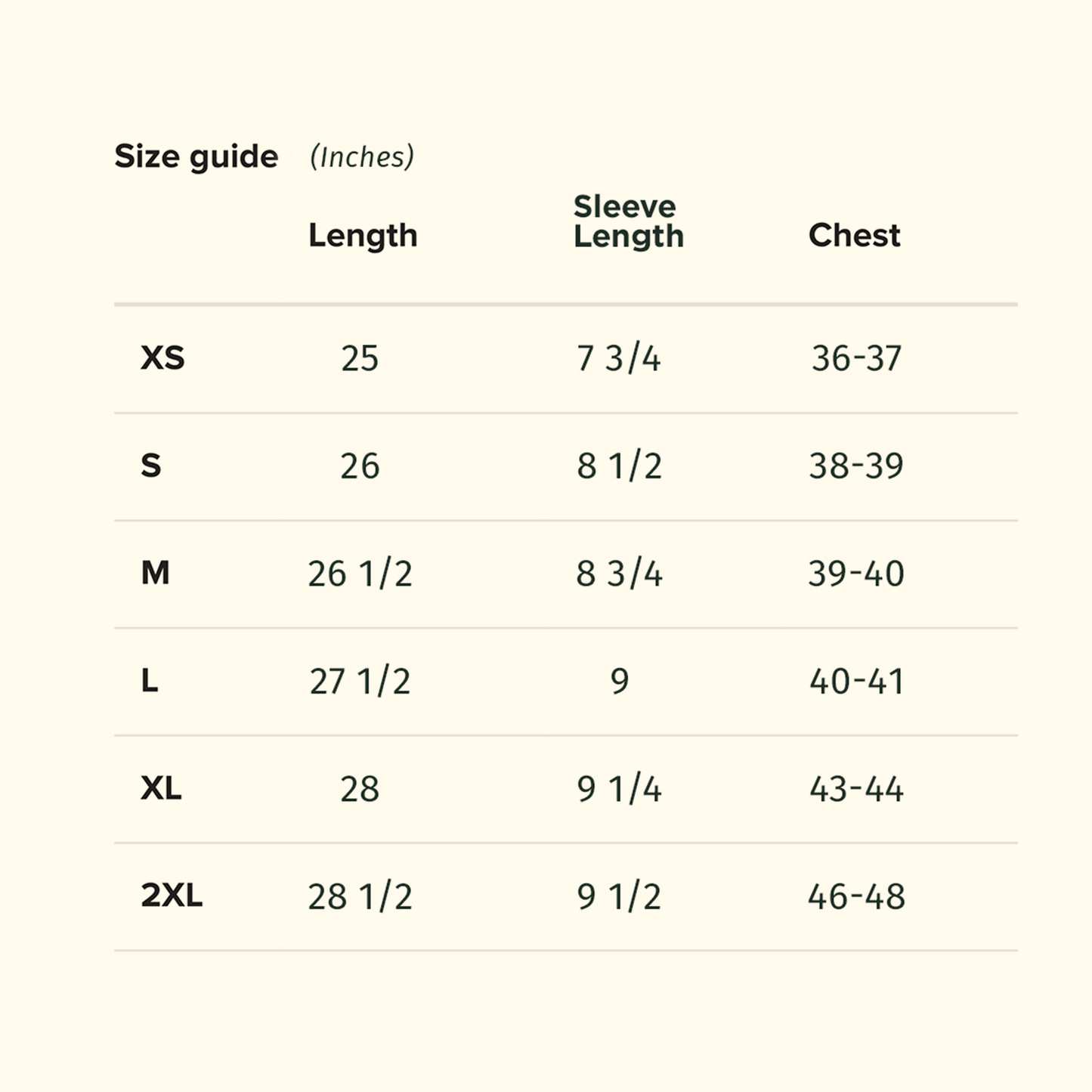
Task: Click the L sleeve length value 9
Action: 620,682
